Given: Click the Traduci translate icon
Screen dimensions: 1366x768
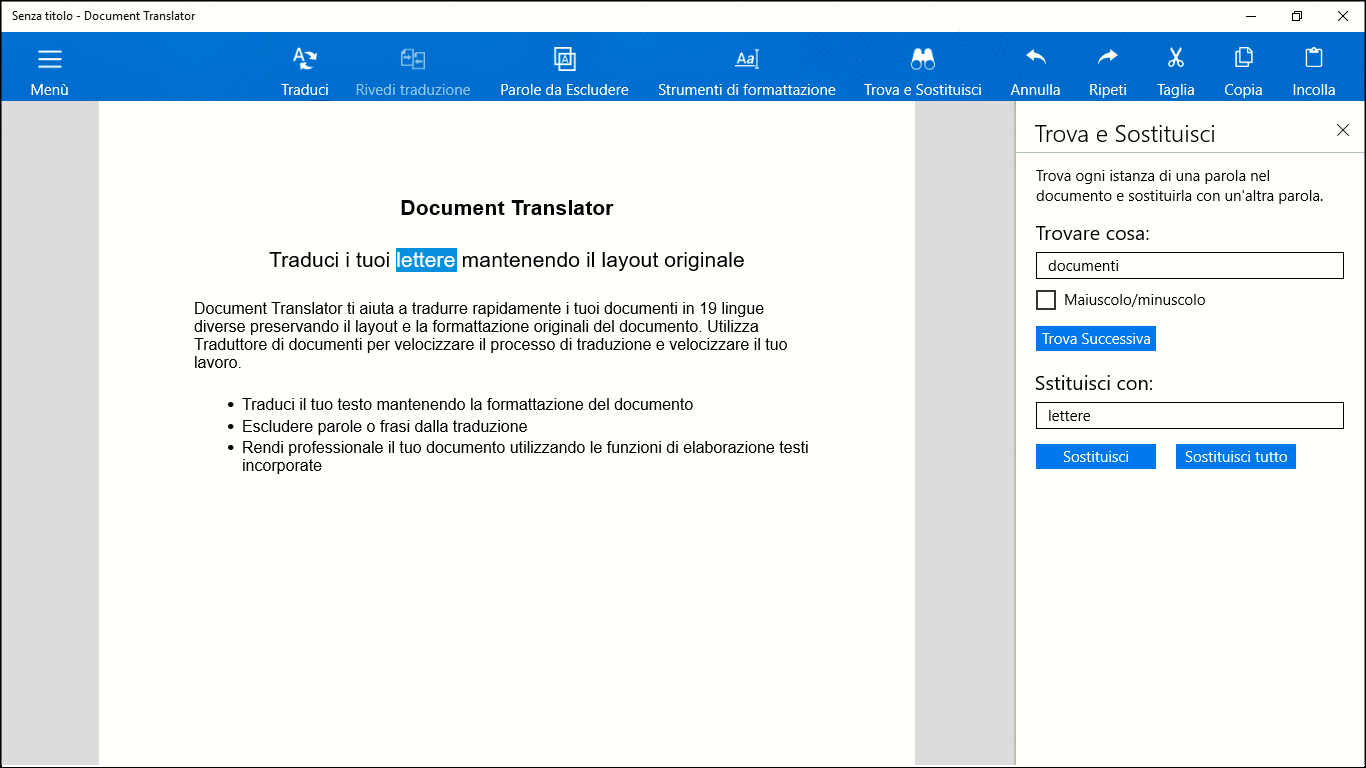Looking at the screenshot, I should point(305,60).
